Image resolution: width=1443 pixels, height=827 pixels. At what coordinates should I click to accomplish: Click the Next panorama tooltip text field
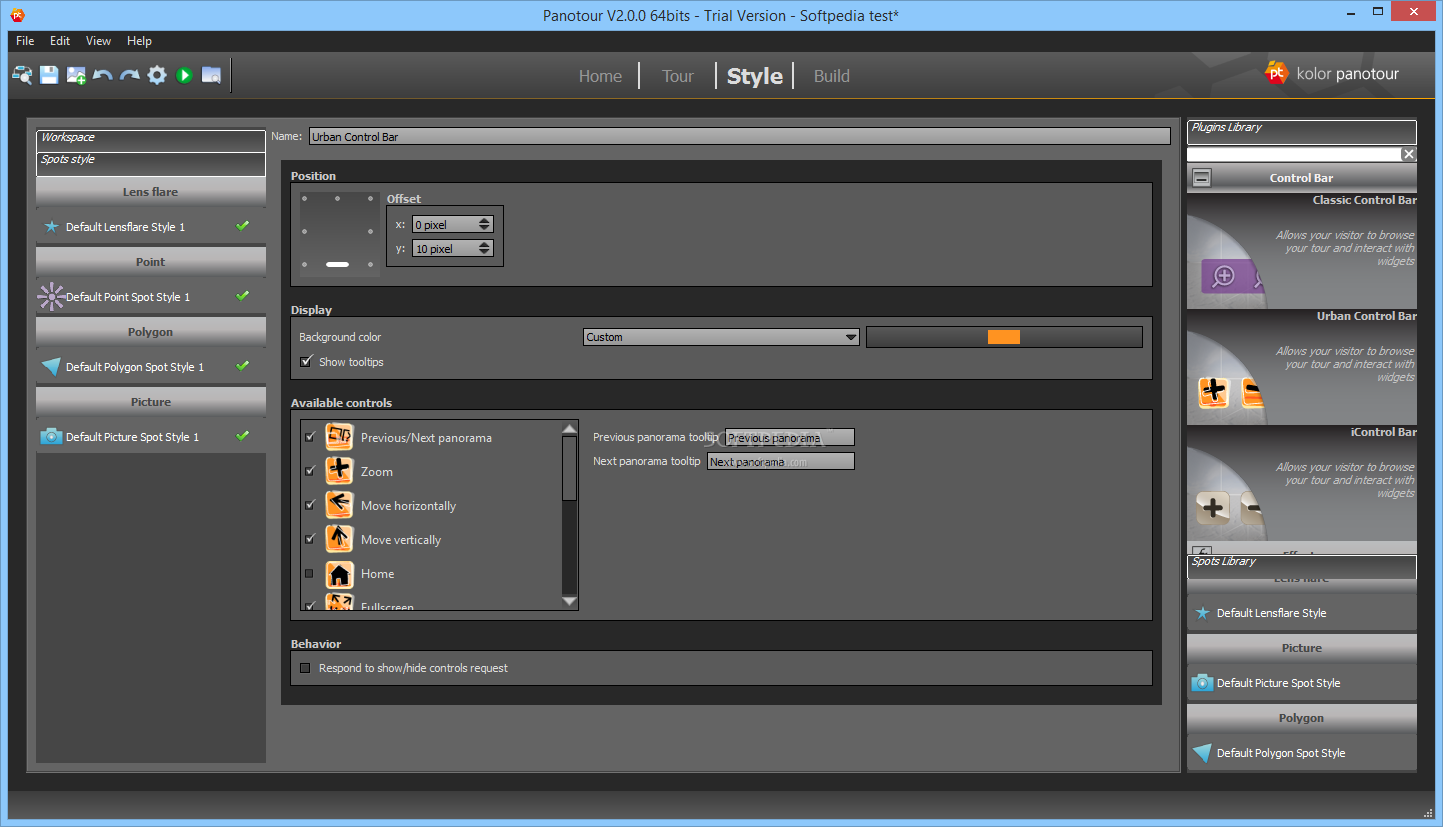[781, 461]
